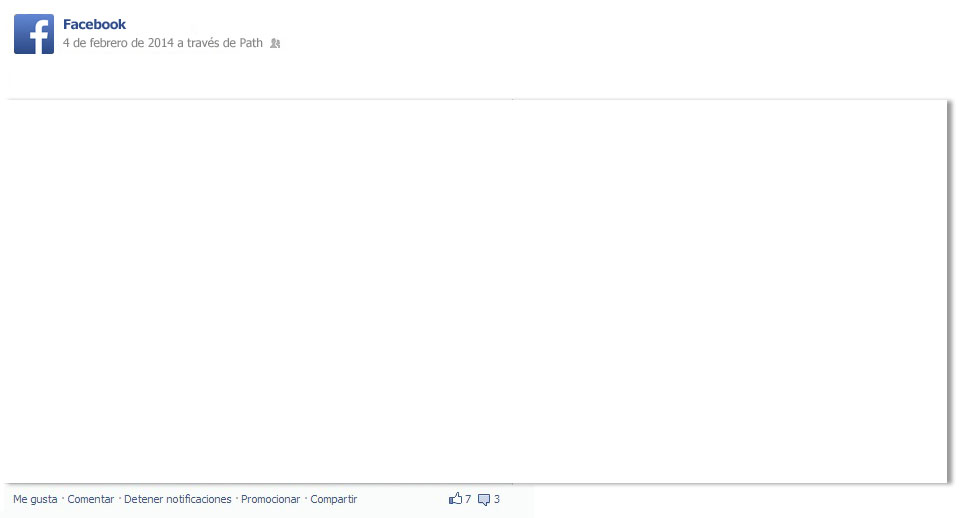This screenshot has height=518, width=959.
Task: Click the word febrero in the timestamp
Action: [x=108, y=43]
